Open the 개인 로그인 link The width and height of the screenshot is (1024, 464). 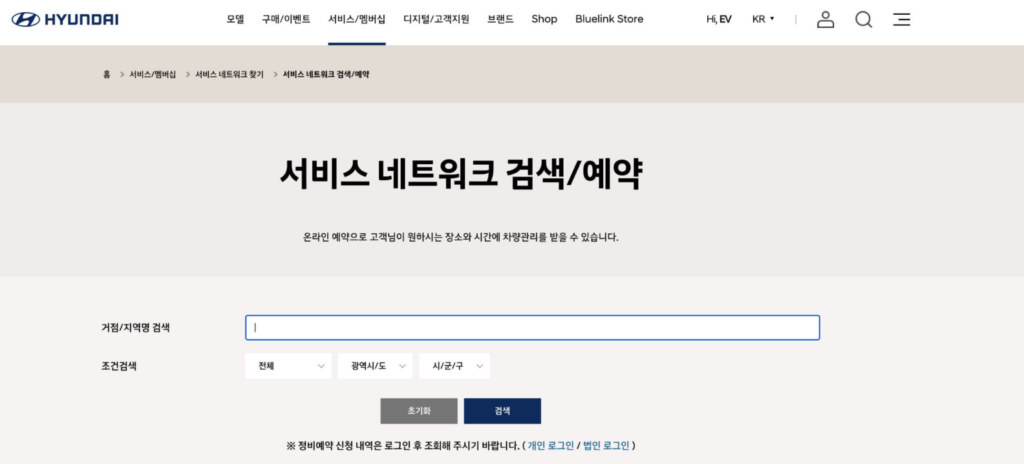[551, 446]
